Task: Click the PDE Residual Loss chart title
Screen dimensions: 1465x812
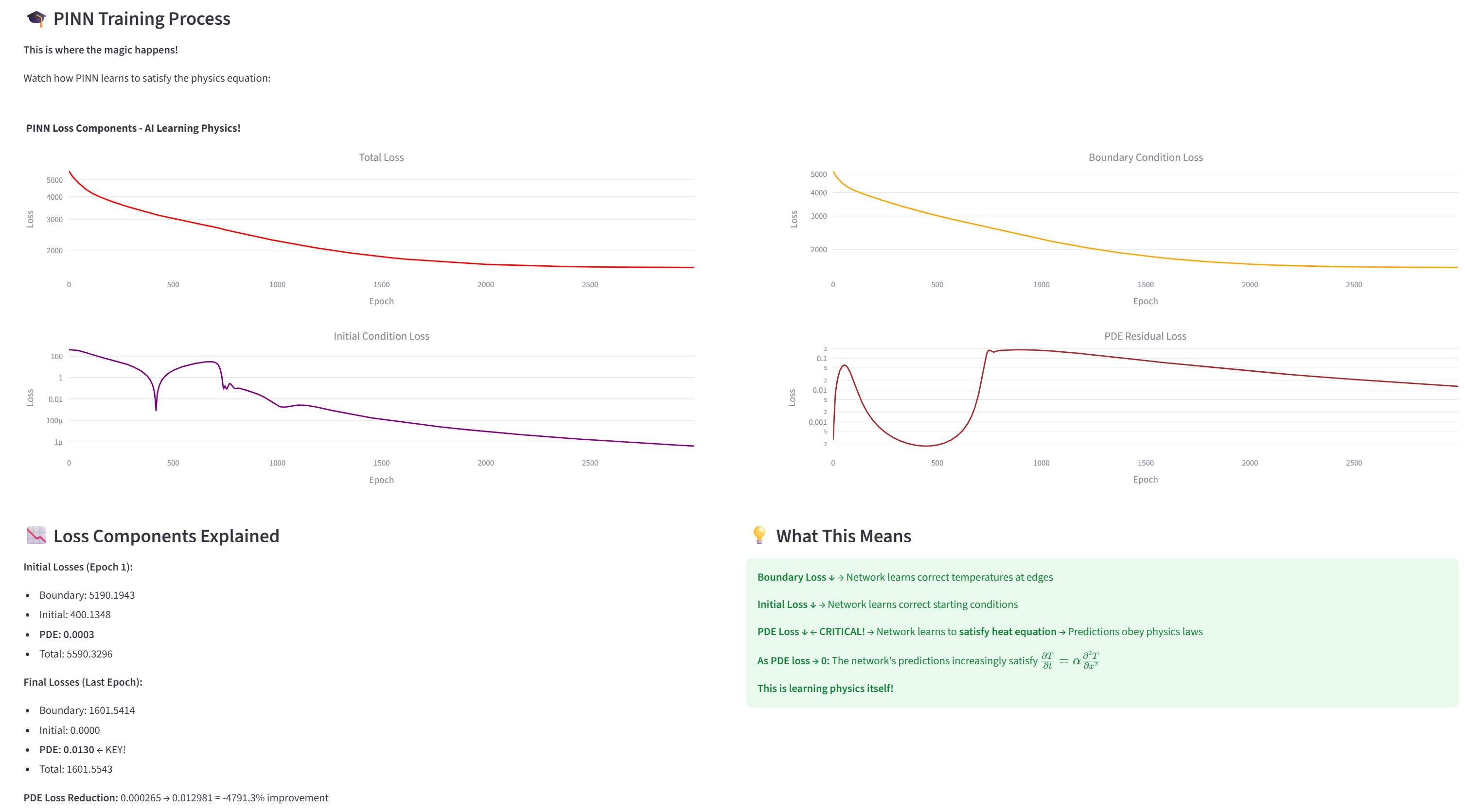Action: tap(1145, 336)
